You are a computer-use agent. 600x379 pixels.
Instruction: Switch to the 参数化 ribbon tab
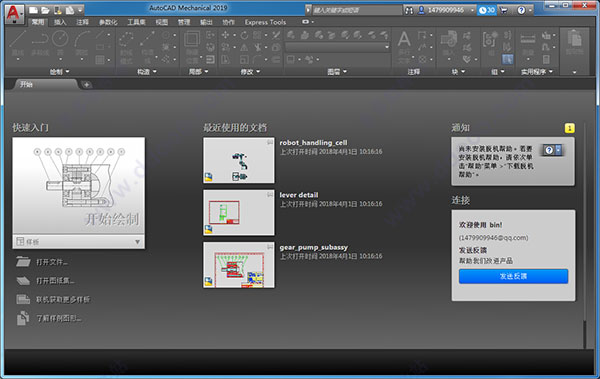108,22
